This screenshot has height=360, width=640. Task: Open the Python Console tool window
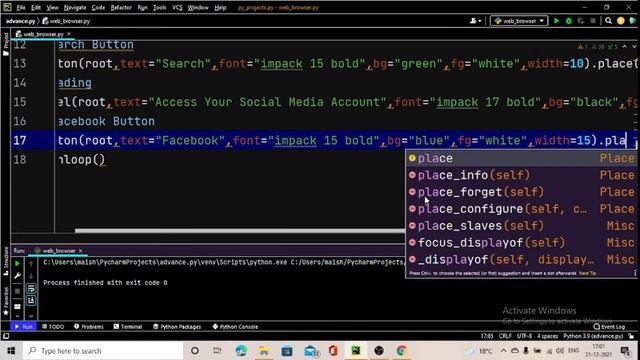click(x=235, y=327)
